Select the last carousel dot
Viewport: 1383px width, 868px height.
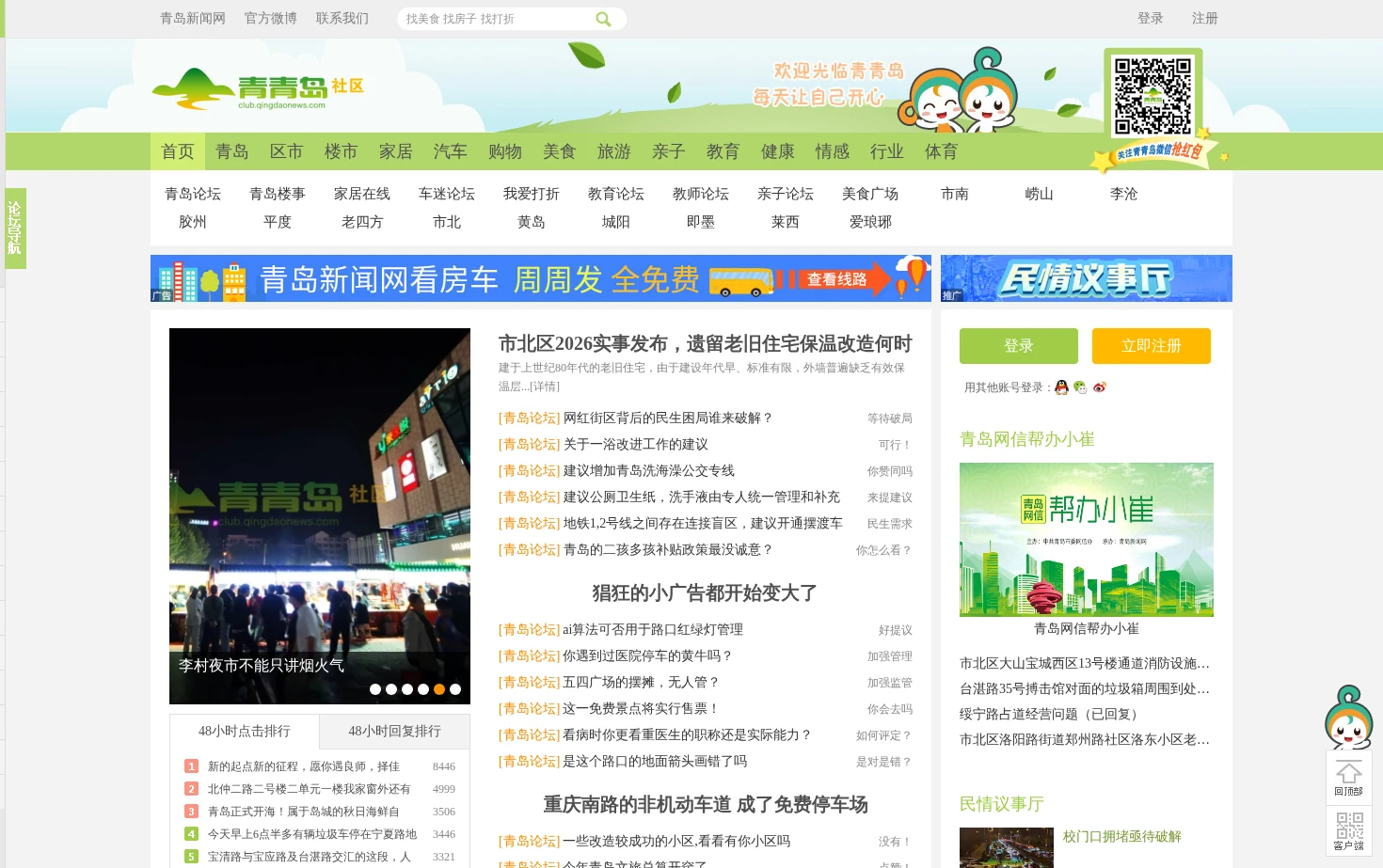point(455,689)
